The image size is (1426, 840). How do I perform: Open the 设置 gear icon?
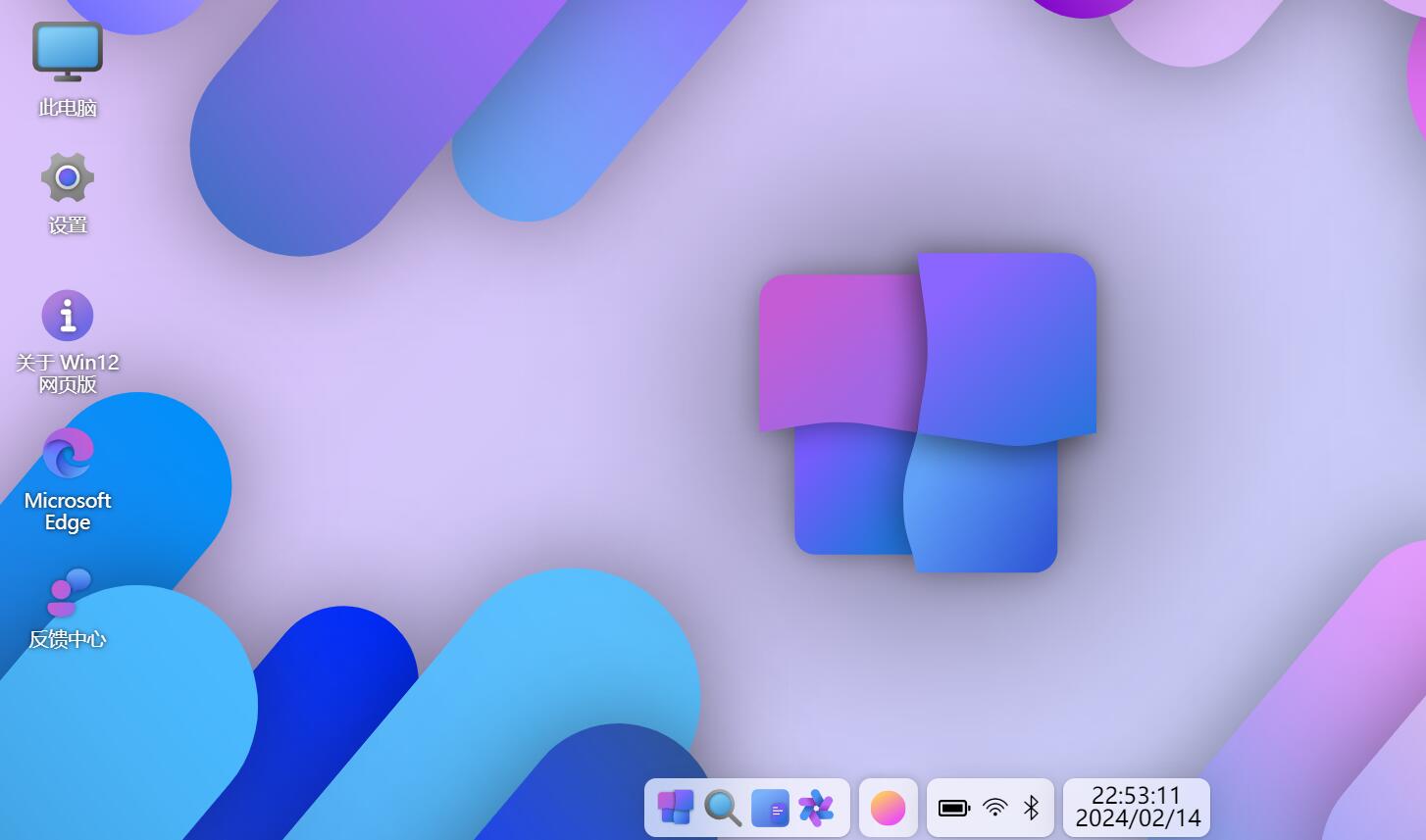68,177
